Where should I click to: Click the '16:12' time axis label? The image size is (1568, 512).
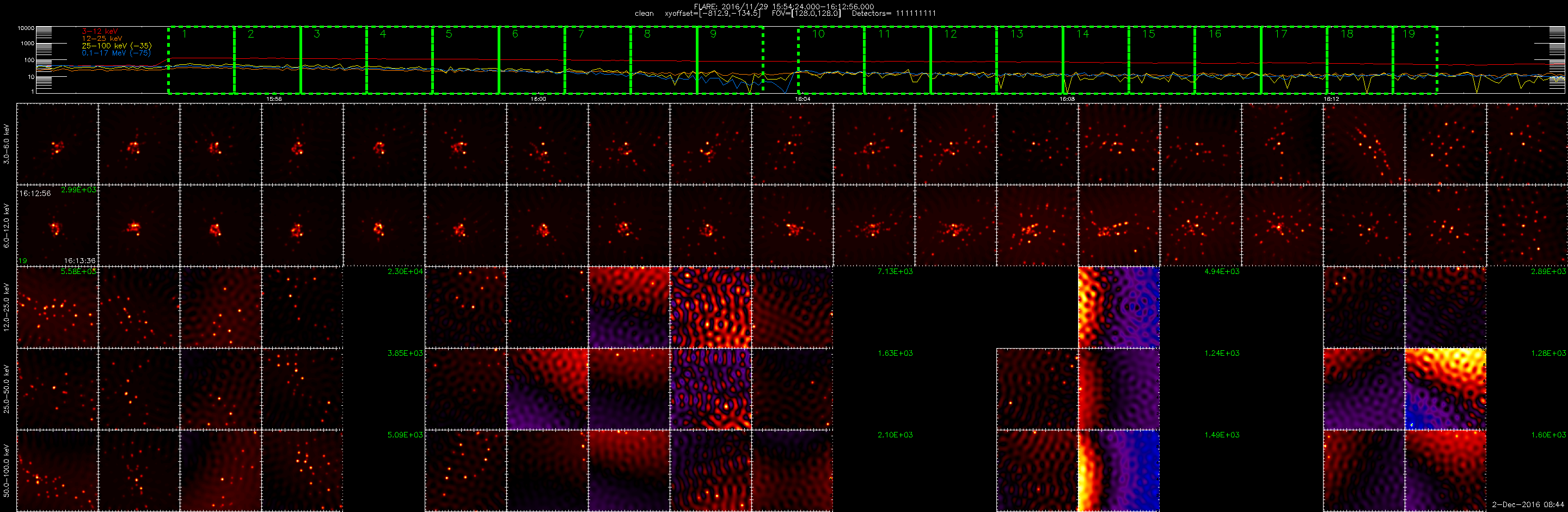pos(1331,99)
